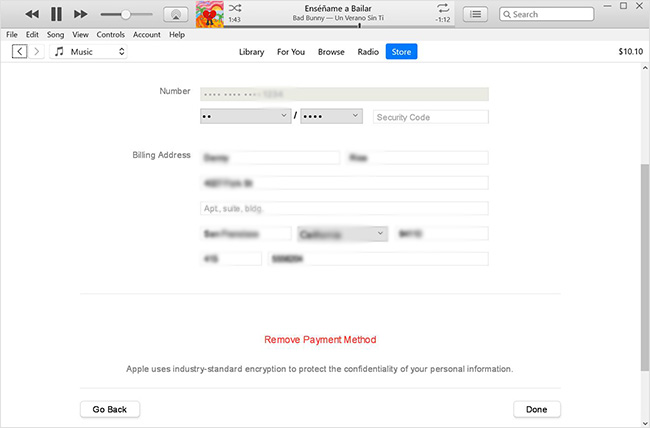This screenshot has width=650, height=428.
Task: Select the Store tab
Action: pos(401,52)
